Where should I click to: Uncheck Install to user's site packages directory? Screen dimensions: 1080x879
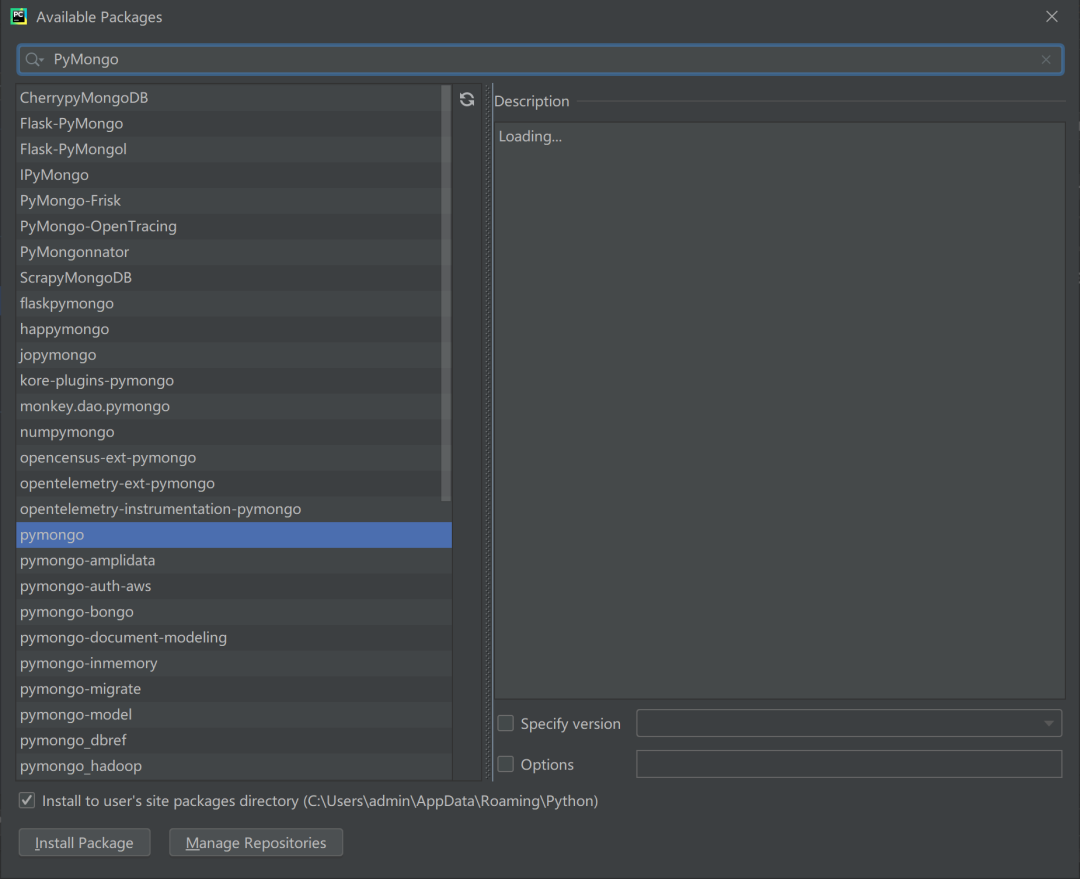tap(27, 800)
